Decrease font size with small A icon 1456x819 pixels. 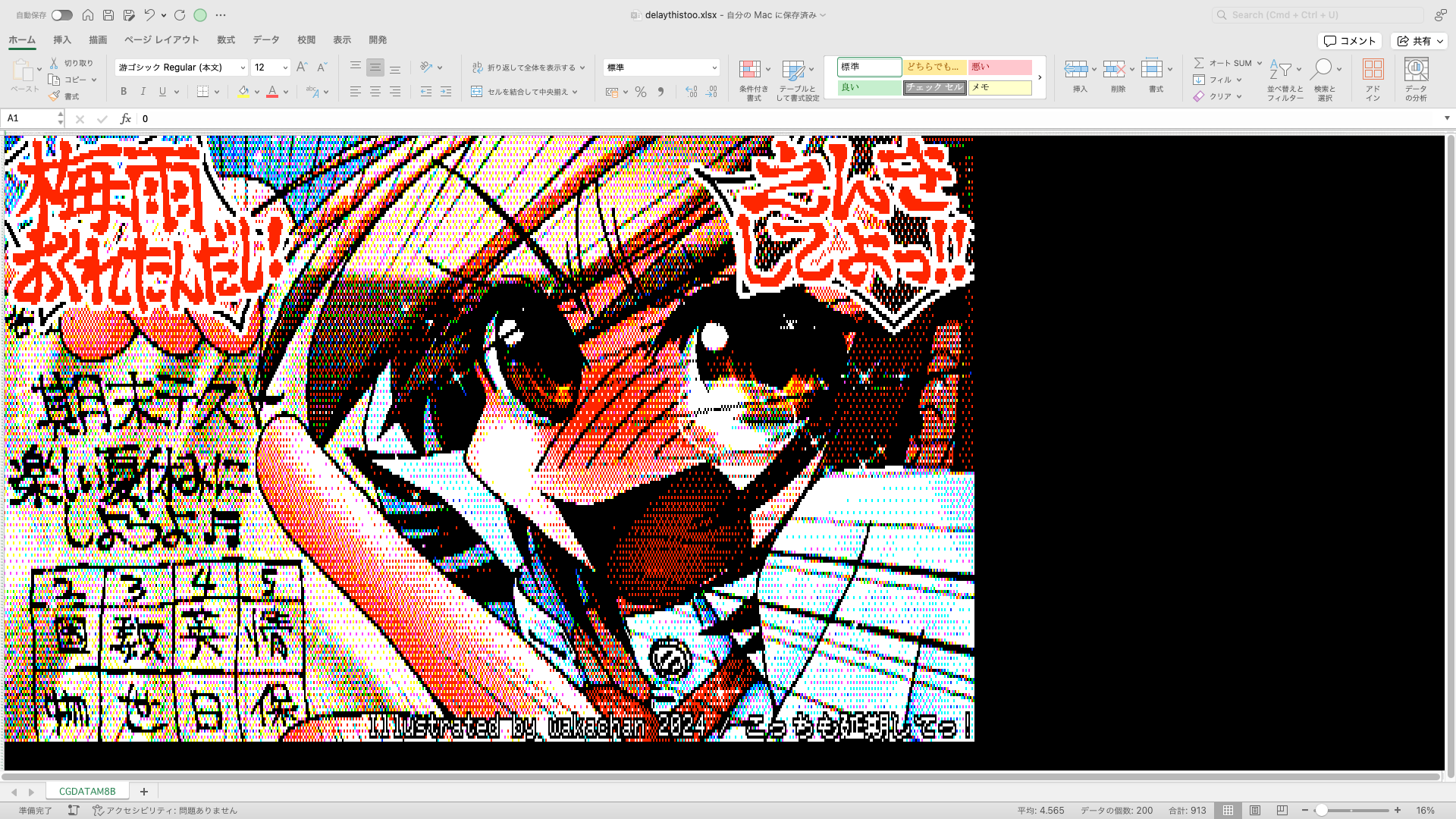pyautogui.click(x=322, y=67)
